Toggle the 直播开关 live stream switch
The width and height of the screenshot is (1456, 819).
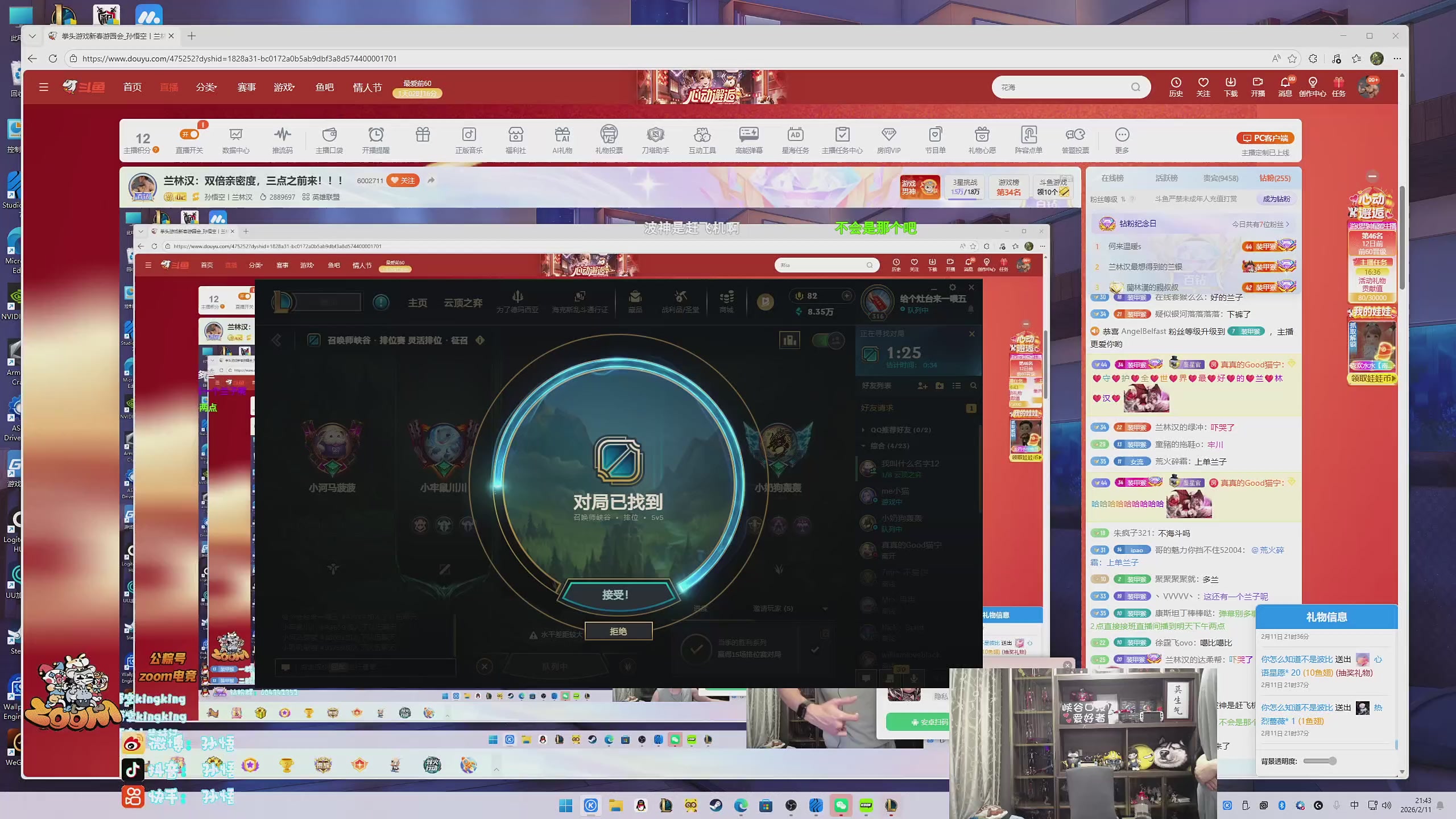point(189,135)
